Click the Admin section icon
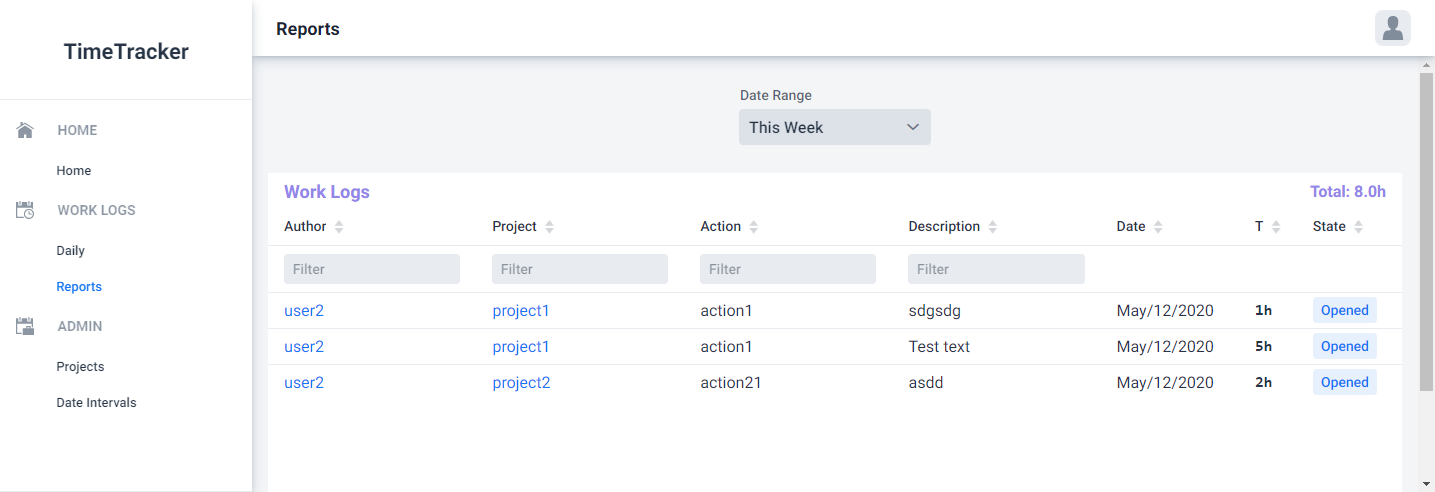The height and width of the screenshot is (492, 1435). (x=26, y=326)
